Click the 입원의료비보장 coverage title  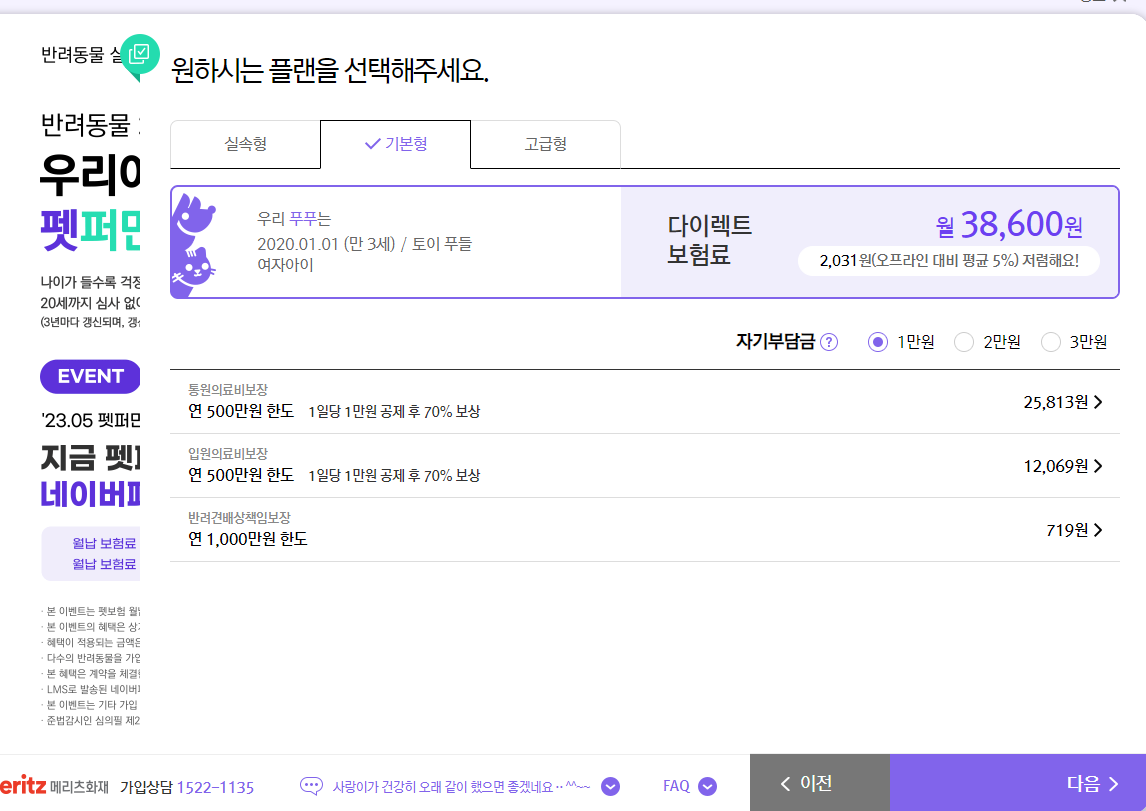pyautogui.click(x=228, y=454)
